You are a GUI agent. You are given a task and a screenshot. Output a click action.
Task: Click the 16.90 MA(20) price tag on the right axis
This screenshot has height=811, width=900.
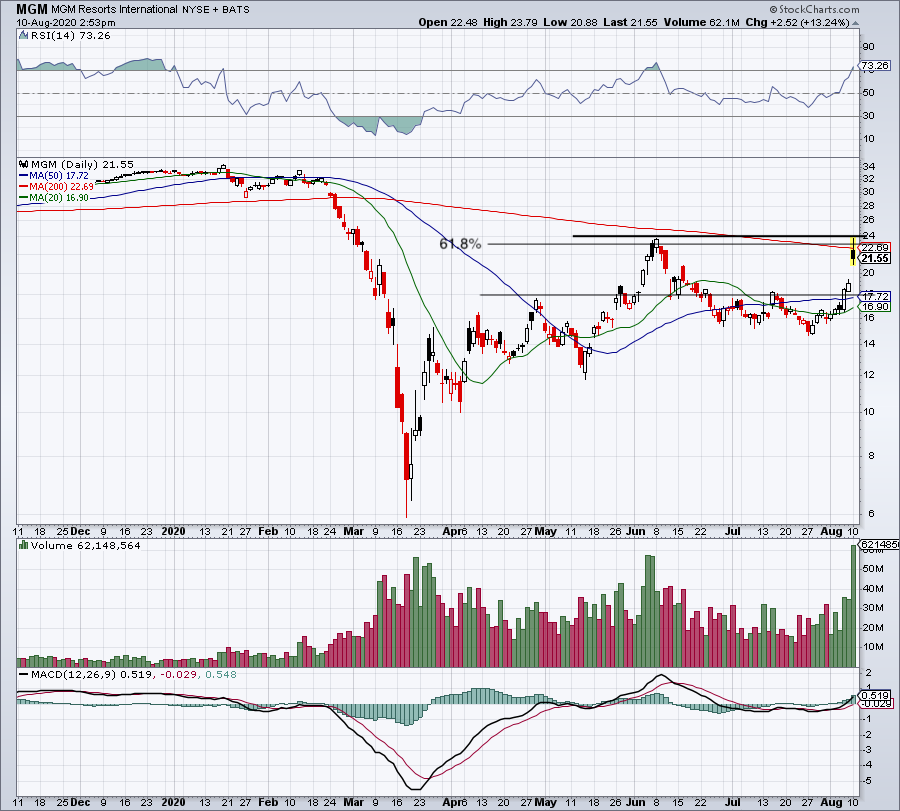point(875,306)
